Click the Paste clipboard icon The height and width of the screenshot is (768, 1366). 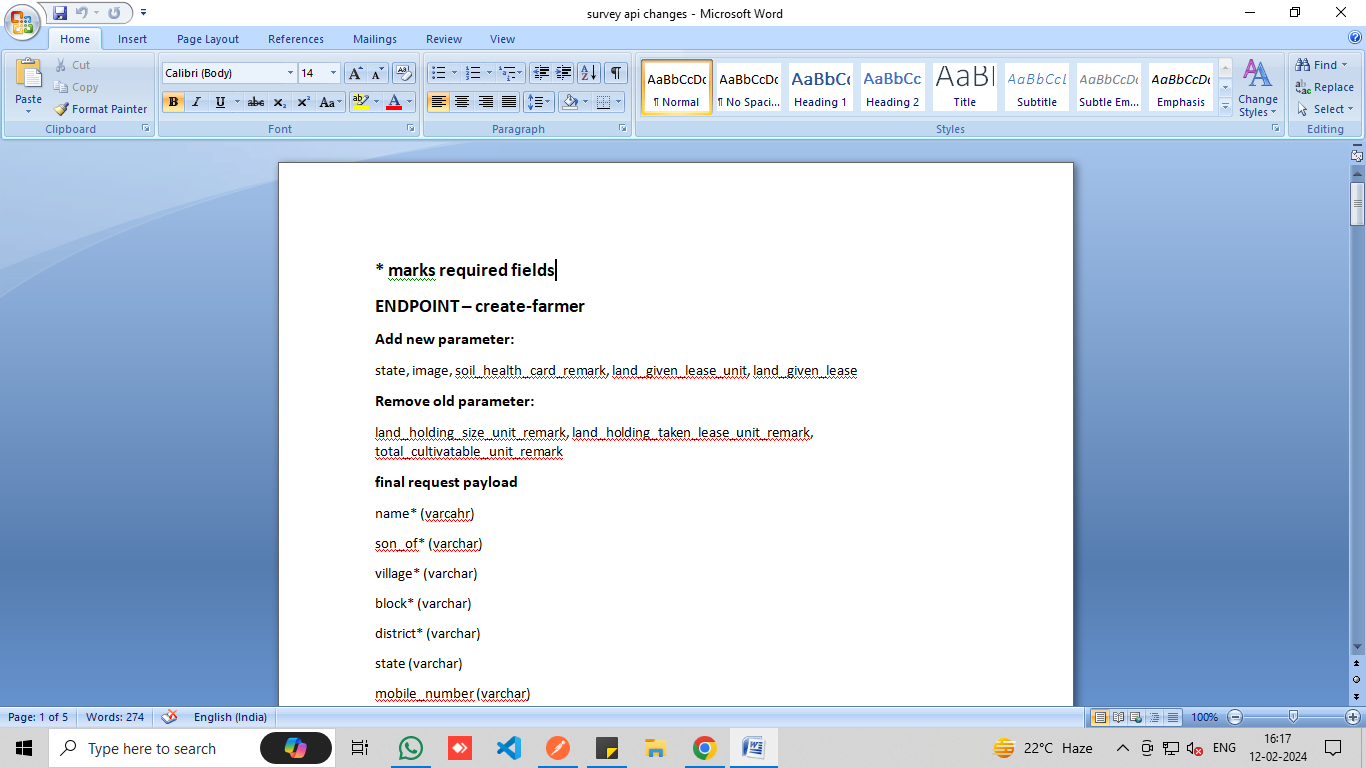click(29, 74)
